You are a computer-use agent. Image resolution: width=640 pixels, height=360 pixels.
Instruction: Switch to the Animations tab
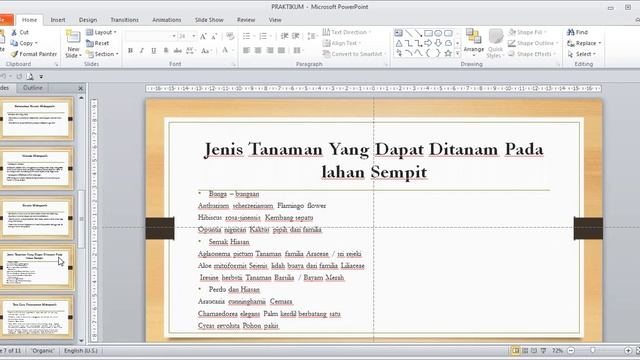tap(167, 20)
